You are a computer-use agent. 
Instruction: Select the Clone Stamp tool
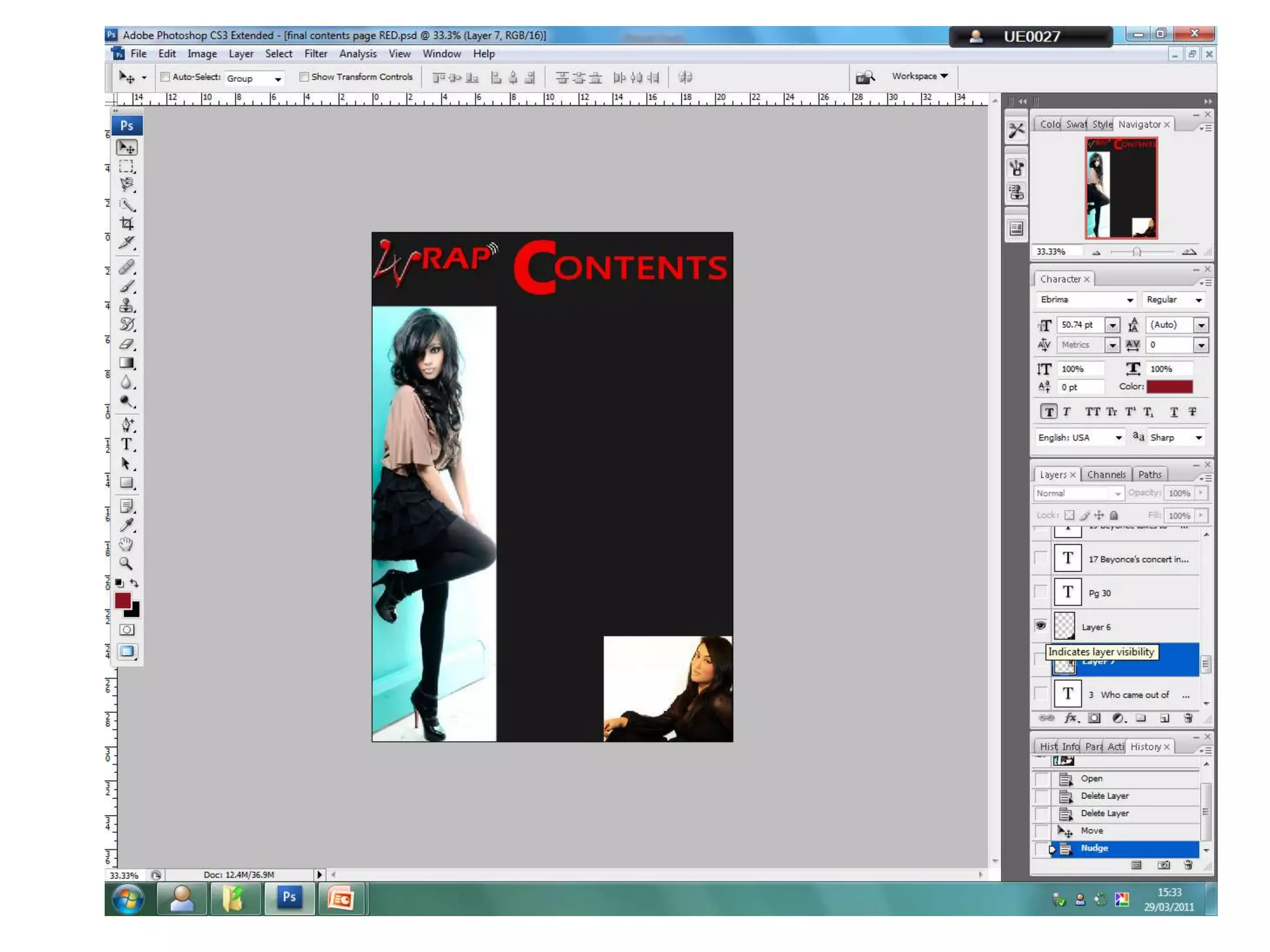[x=127, y=306]
